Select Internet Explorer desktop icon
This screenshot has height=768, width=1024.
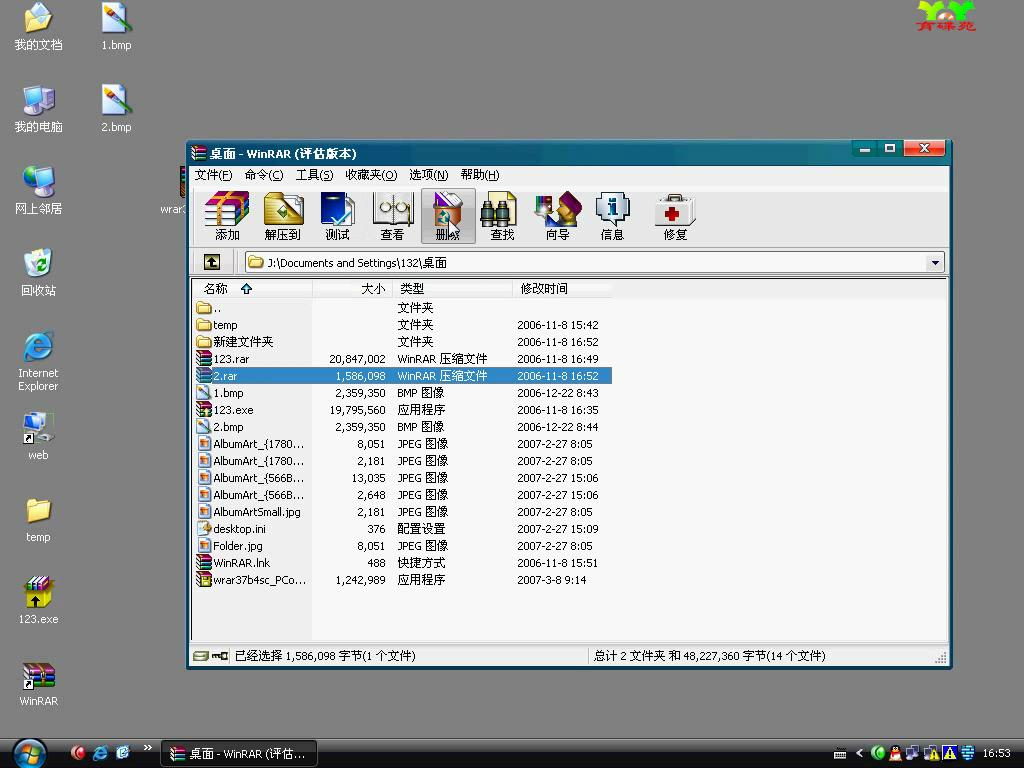click(x=39, y=361)
